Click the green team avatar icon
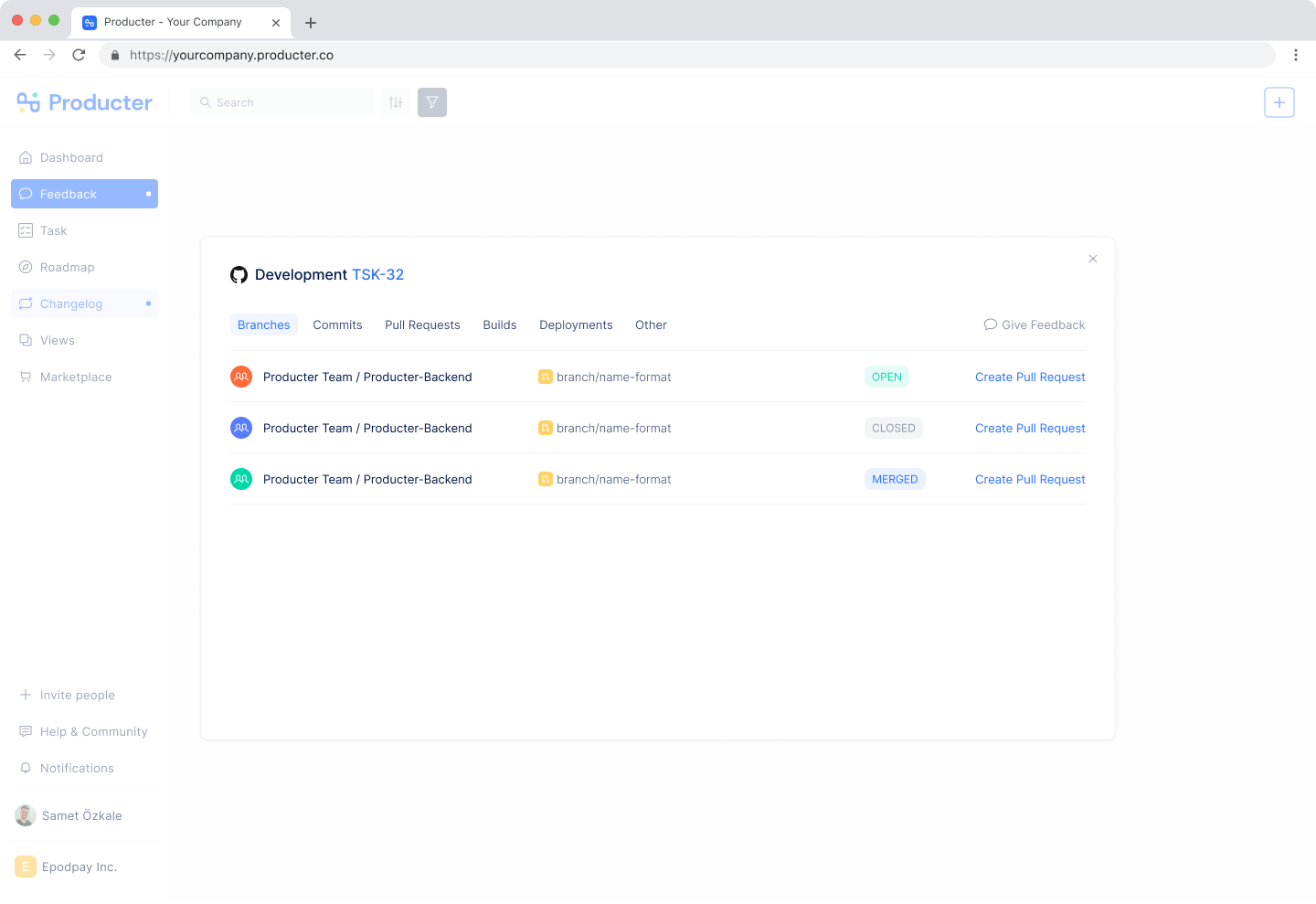 241,479
